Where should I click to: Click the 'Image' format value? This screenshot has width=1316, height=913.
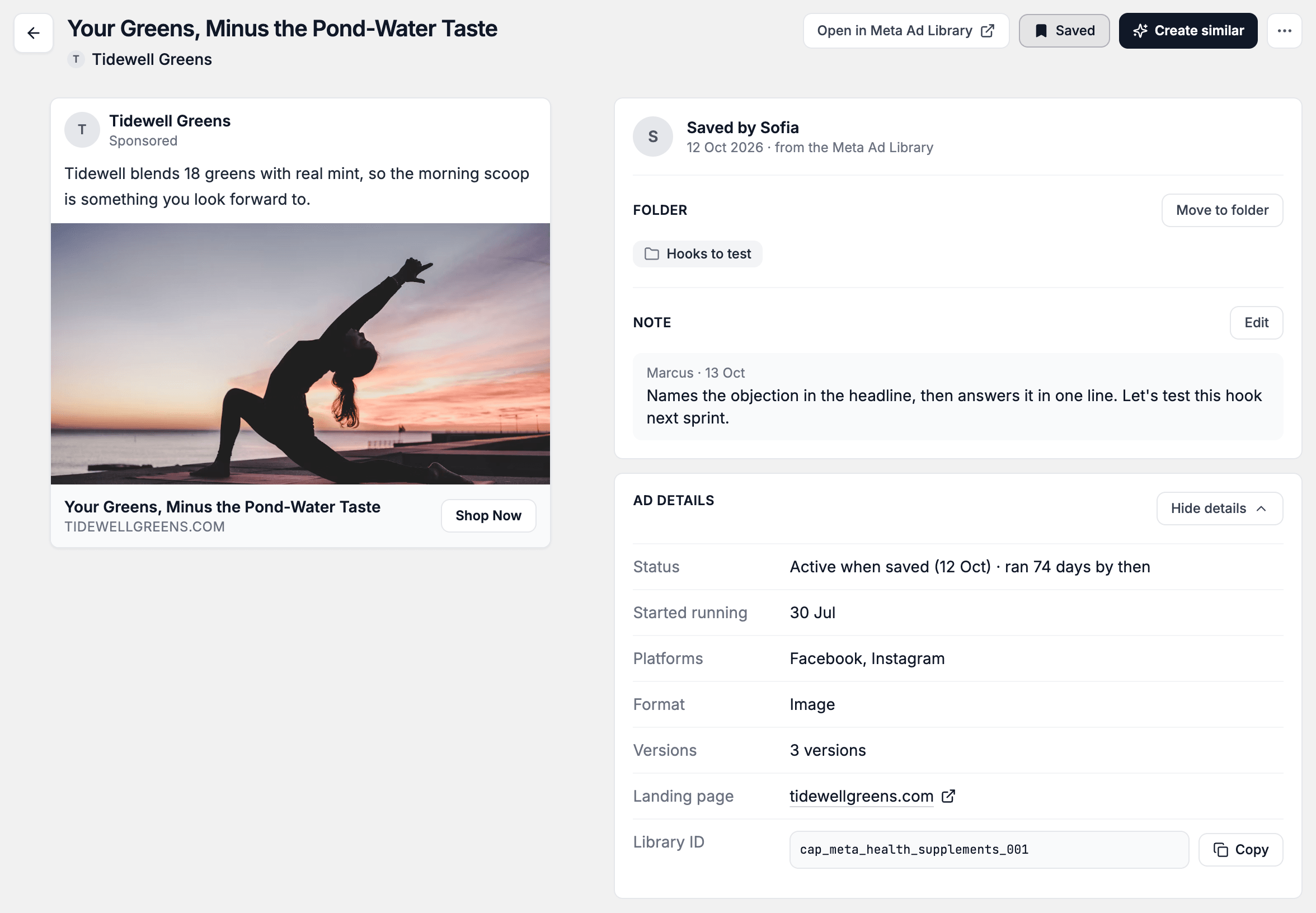[x=812, y=704]
